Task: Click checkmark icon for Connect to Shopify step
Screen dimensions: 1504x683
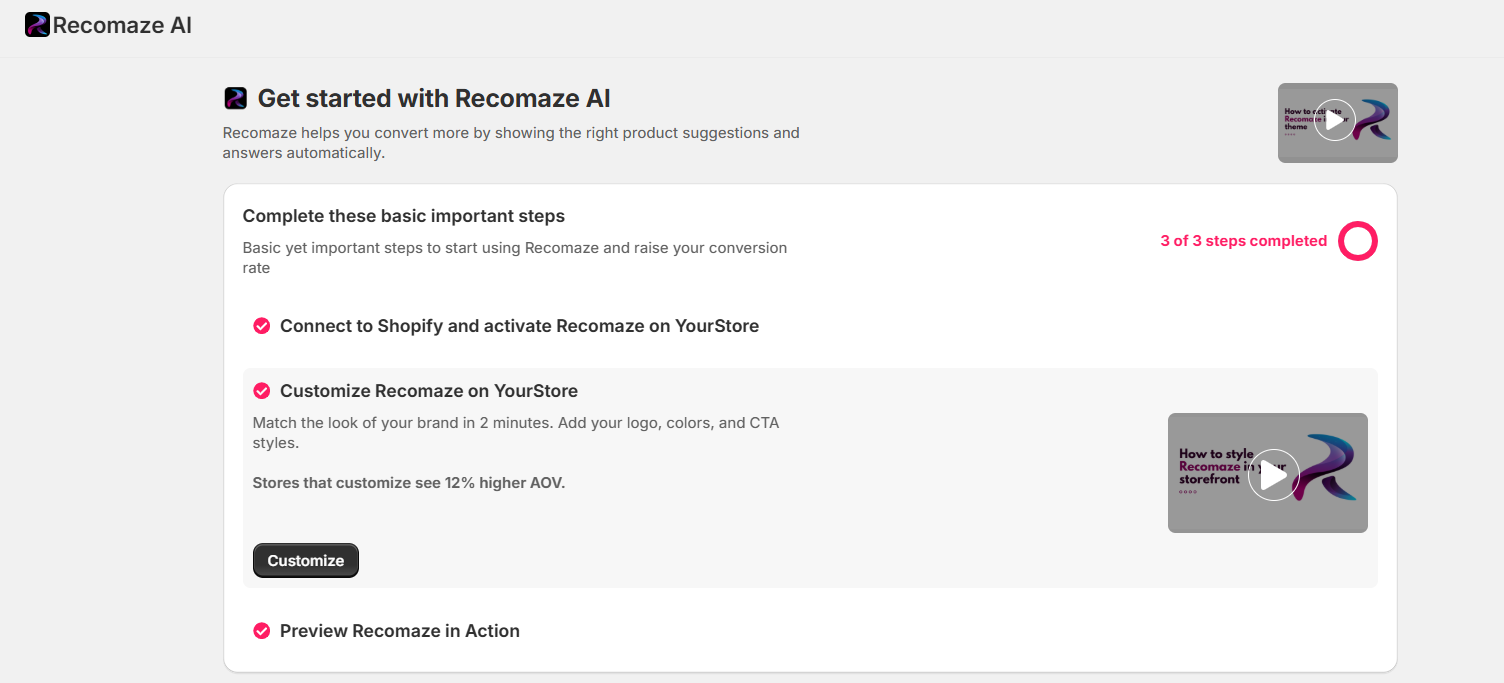Action: [261, 326]
